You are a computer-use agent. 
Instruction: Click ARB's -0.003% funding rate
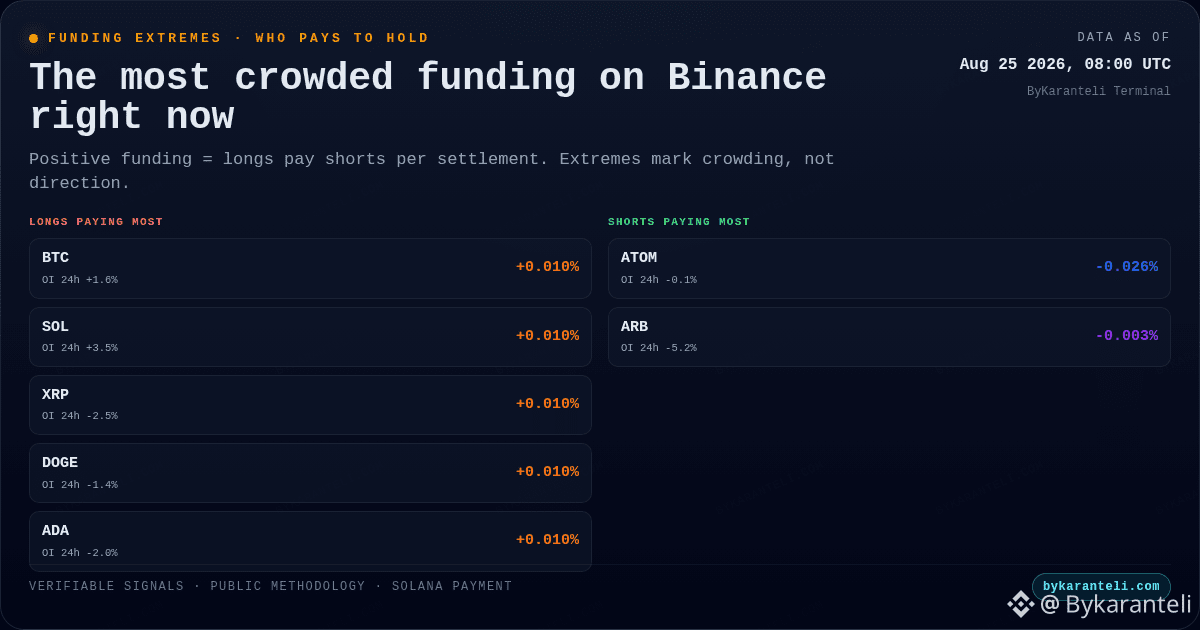1126,336
